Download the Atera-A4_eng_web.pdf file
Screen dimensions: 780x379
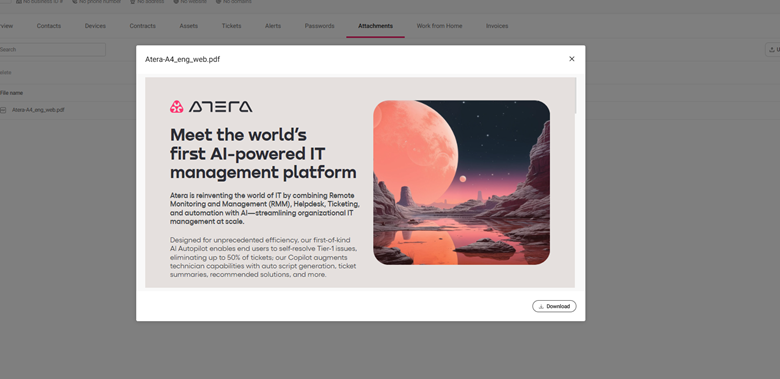(x=554, y=306)
